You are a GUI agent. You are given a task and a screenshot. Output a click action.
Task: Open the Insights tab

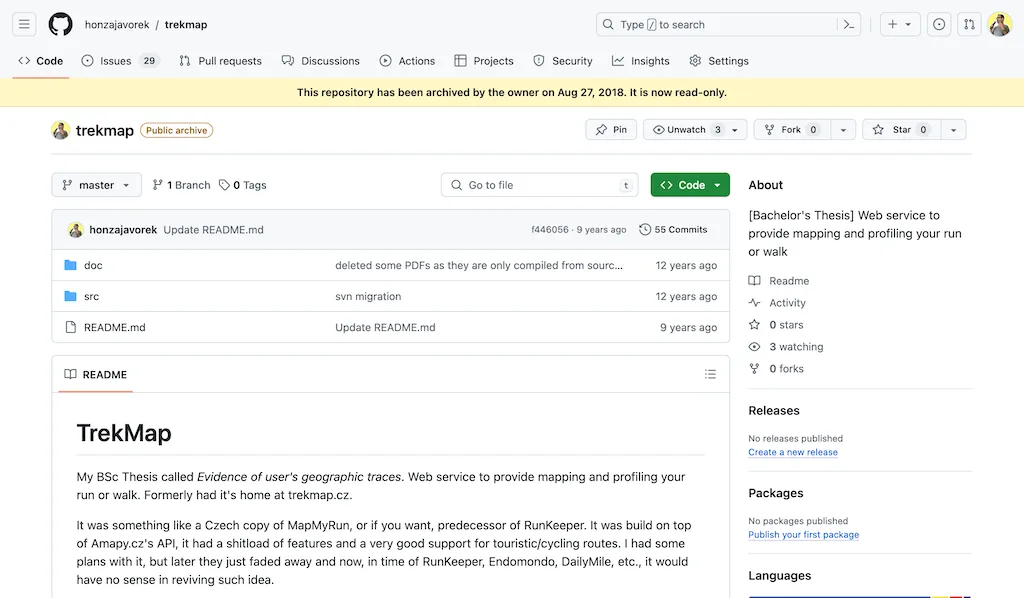tap(641, 61)
